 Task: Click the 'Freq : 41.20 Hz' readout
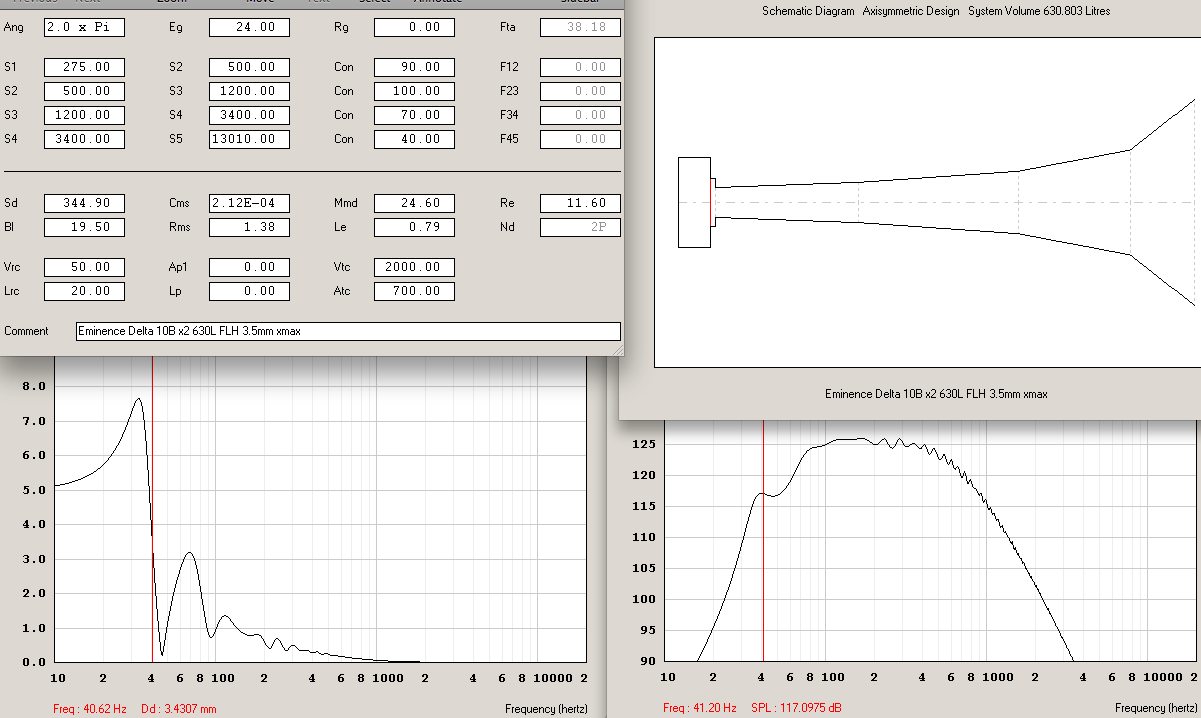(x=700, y=709)
